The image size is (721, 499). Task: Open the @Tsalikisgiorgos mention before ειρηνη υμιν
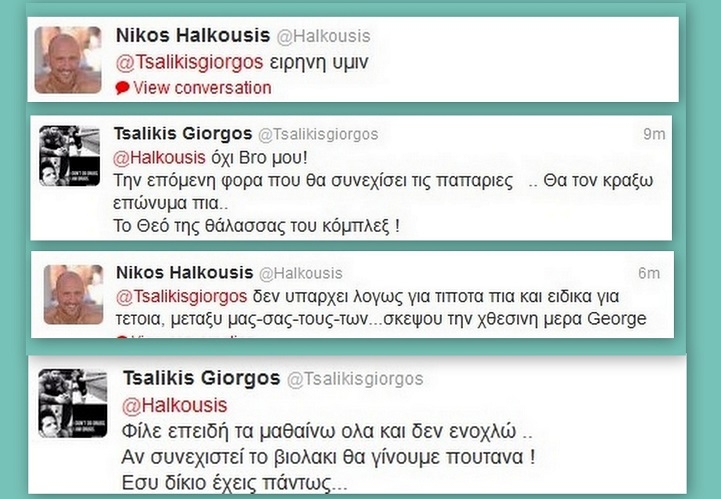pyautogui.click(x=189, y=62)
